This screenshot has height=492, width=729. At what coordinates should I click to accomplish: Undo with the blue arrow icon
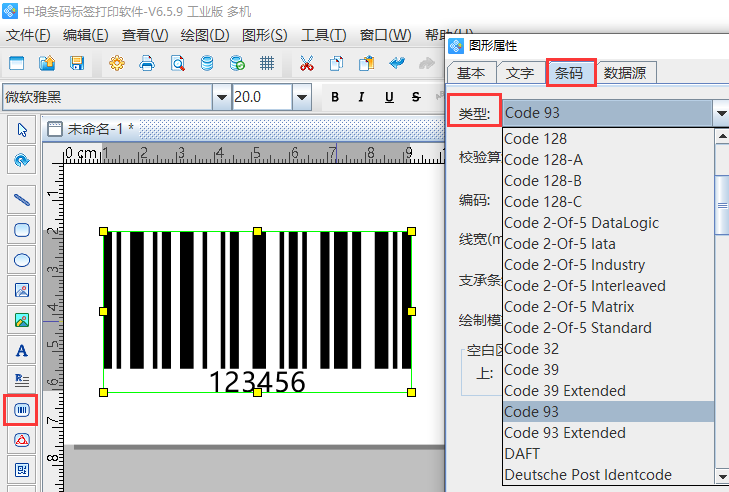point(397,63)
